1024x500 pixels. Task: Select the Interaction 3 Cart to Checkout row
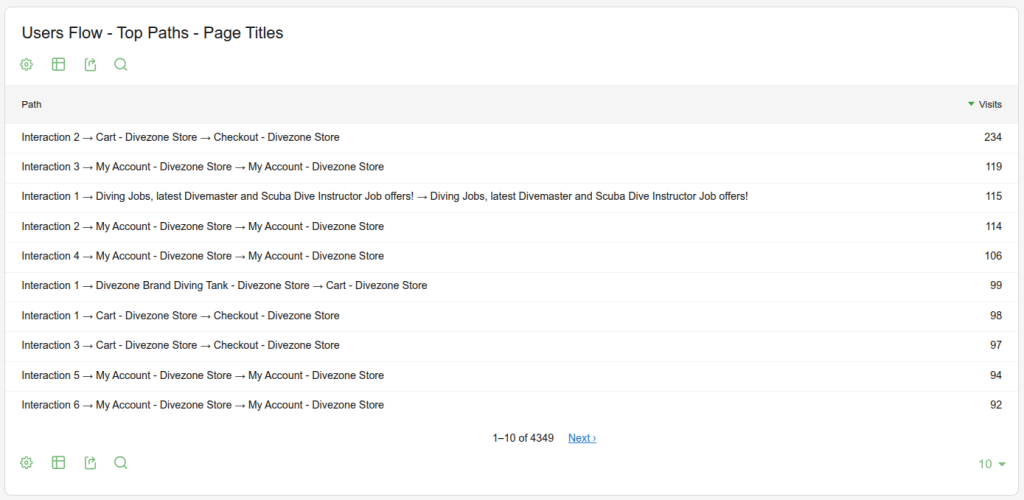[x=512, y=345]
